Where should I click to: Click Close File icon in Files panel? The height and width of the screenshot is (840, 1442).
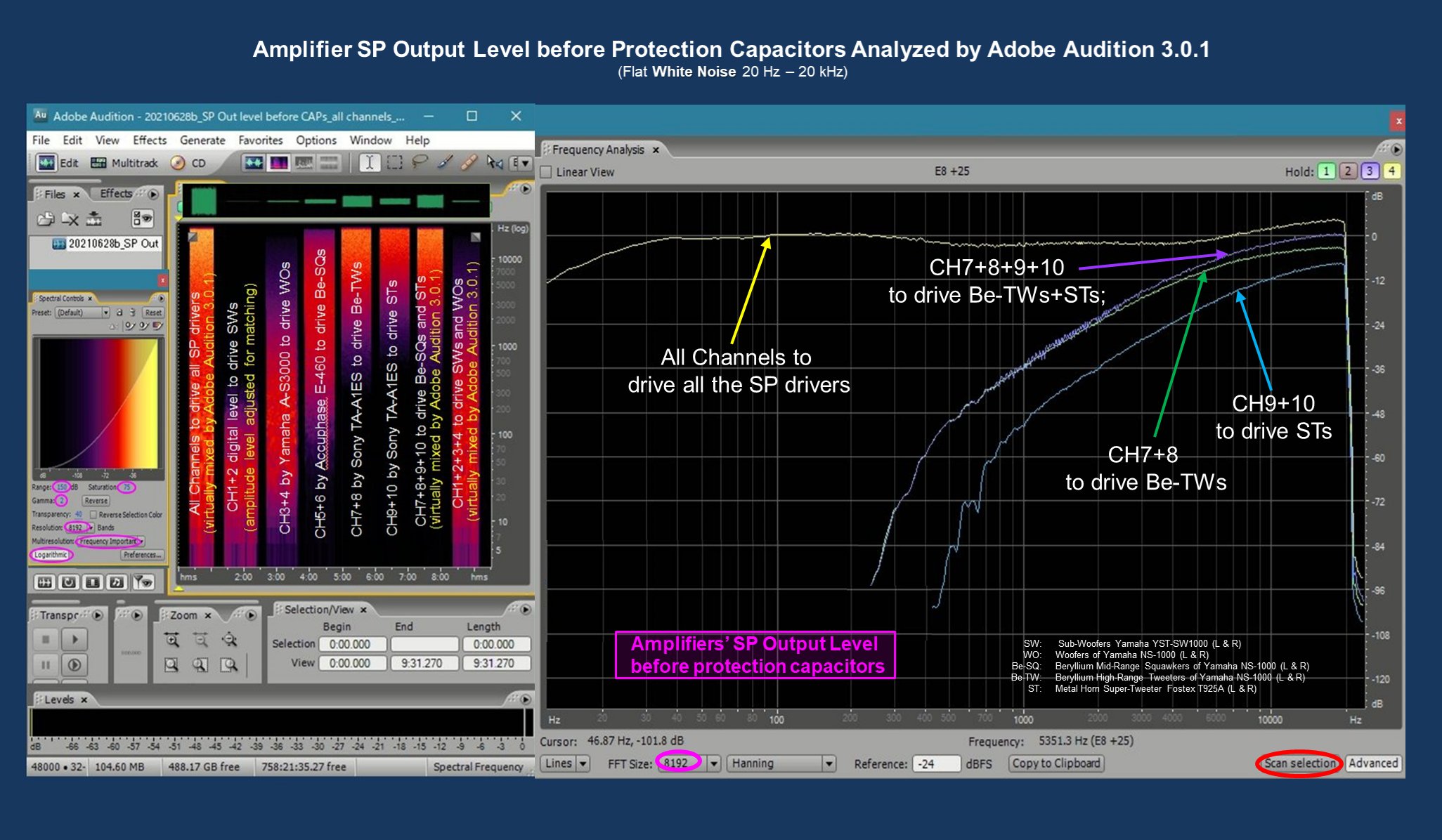(x=70, y=219)
